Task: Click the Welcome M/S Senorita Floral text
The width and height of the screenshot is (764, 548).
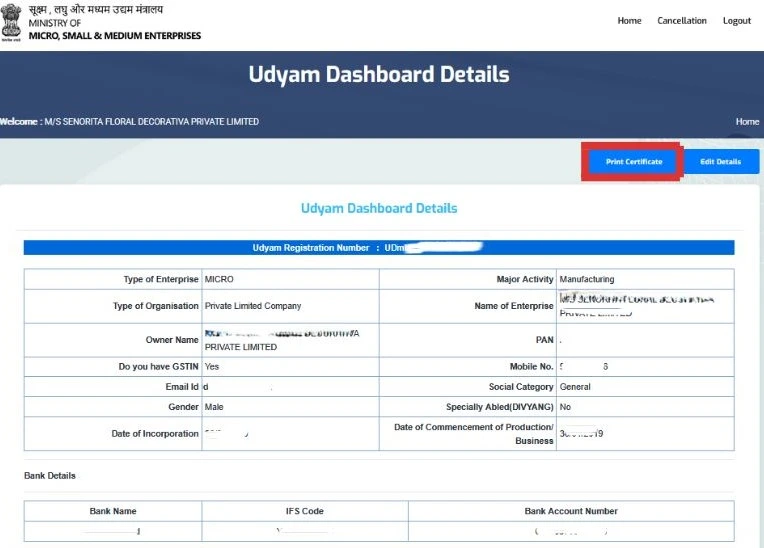Action: click(x=129, y=121)
